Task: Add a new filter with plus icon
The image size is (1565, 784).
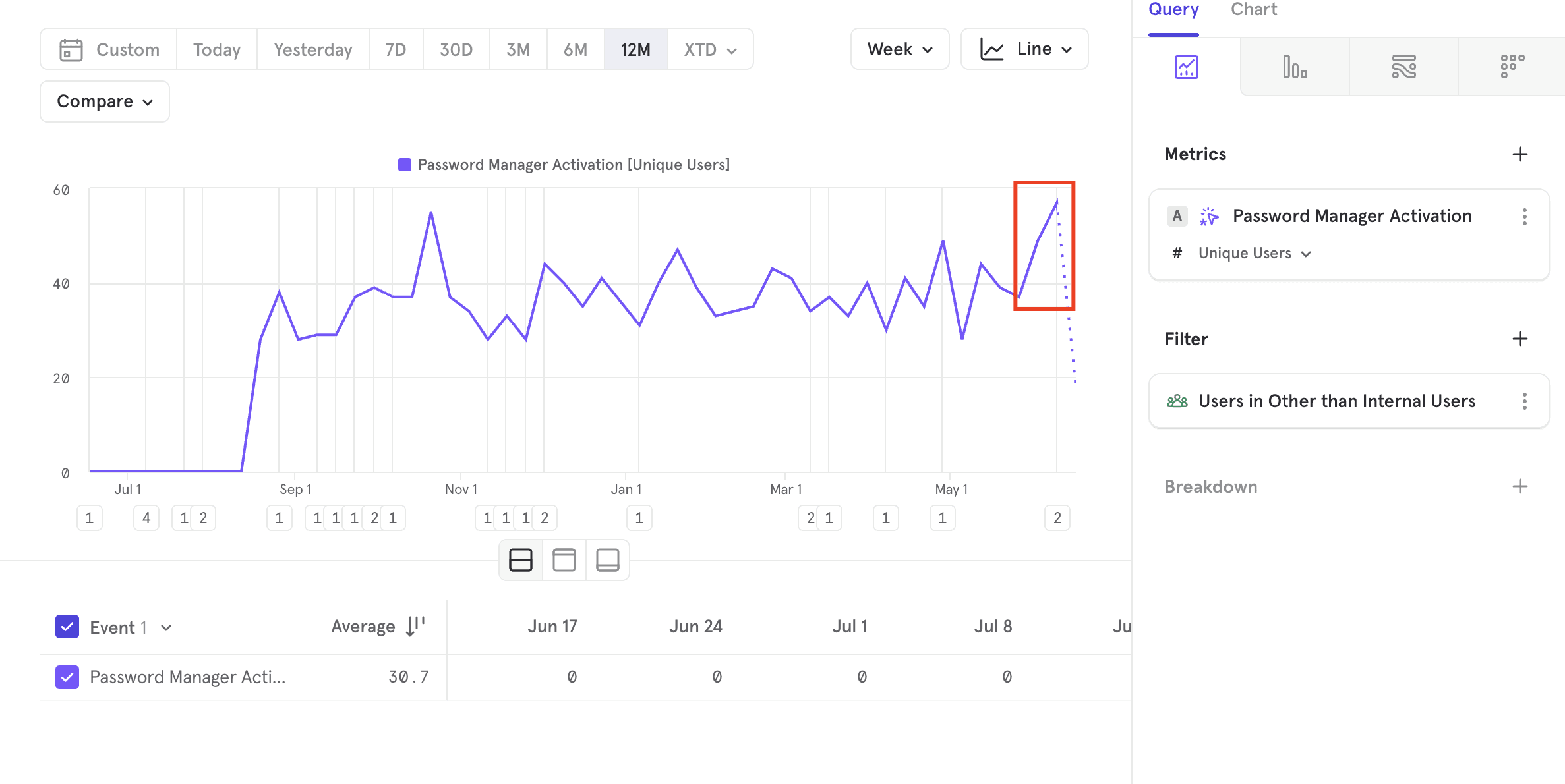Action: (1520, 339)
